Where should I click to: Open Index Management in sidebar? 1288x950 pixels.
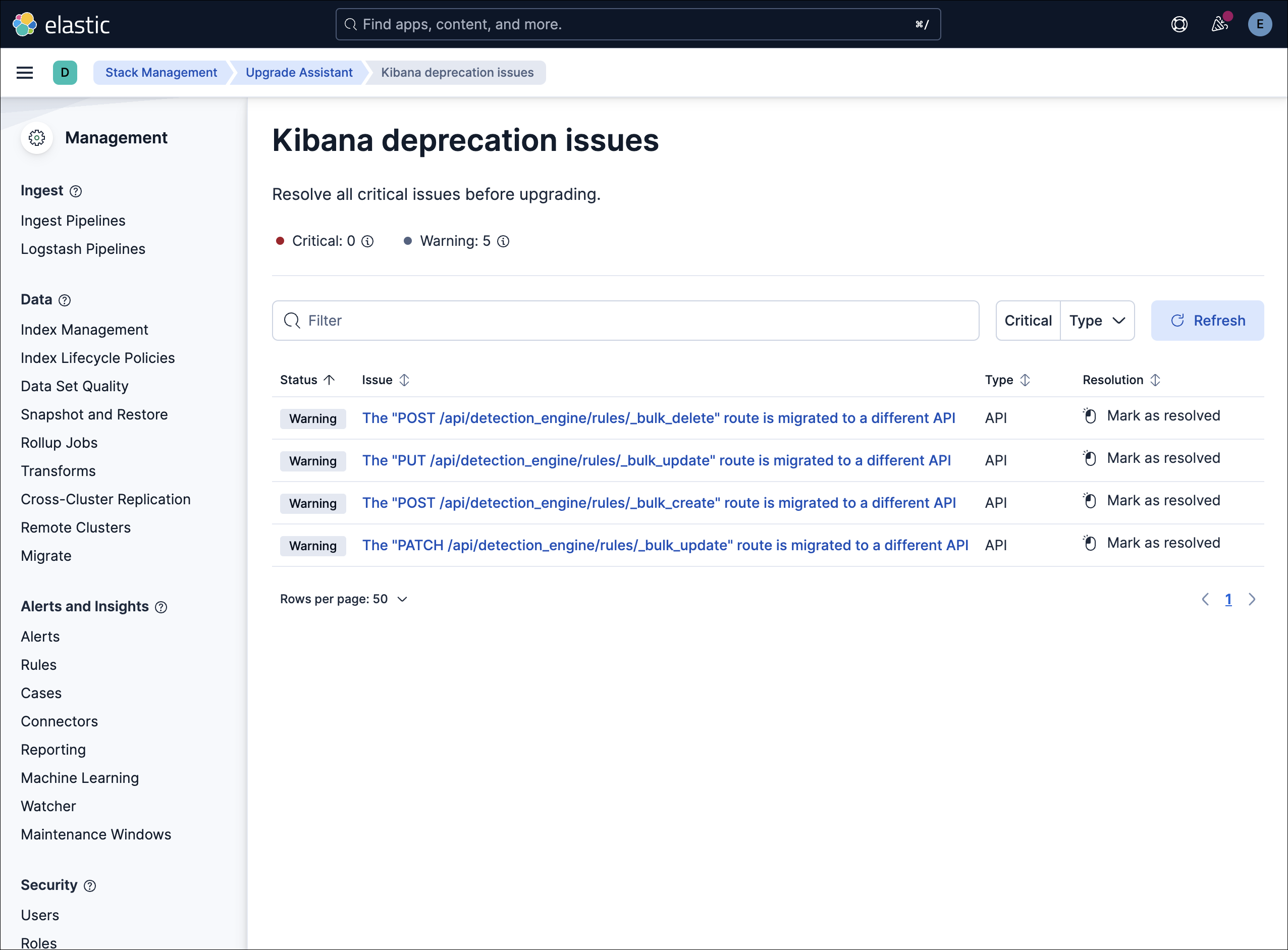pos(84,330)
